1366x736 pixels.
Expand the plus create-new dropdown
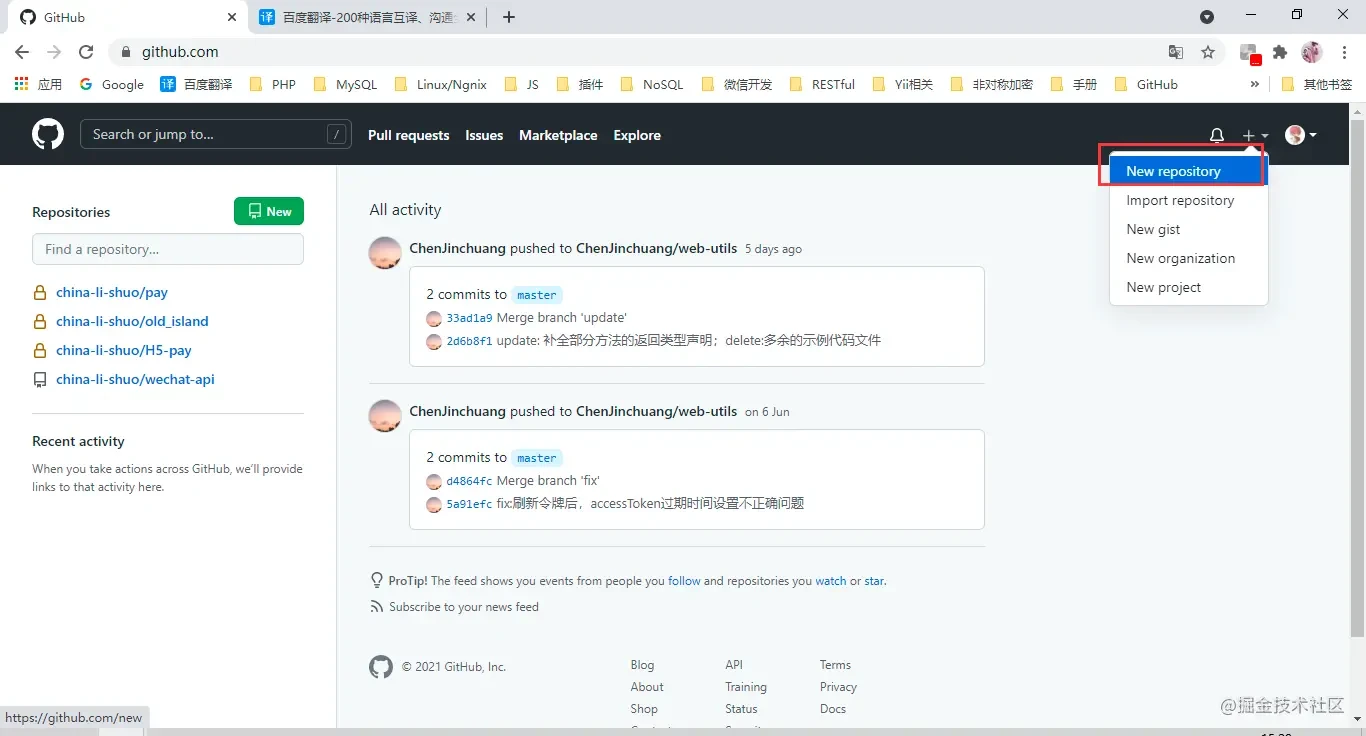pos(1254,135)
